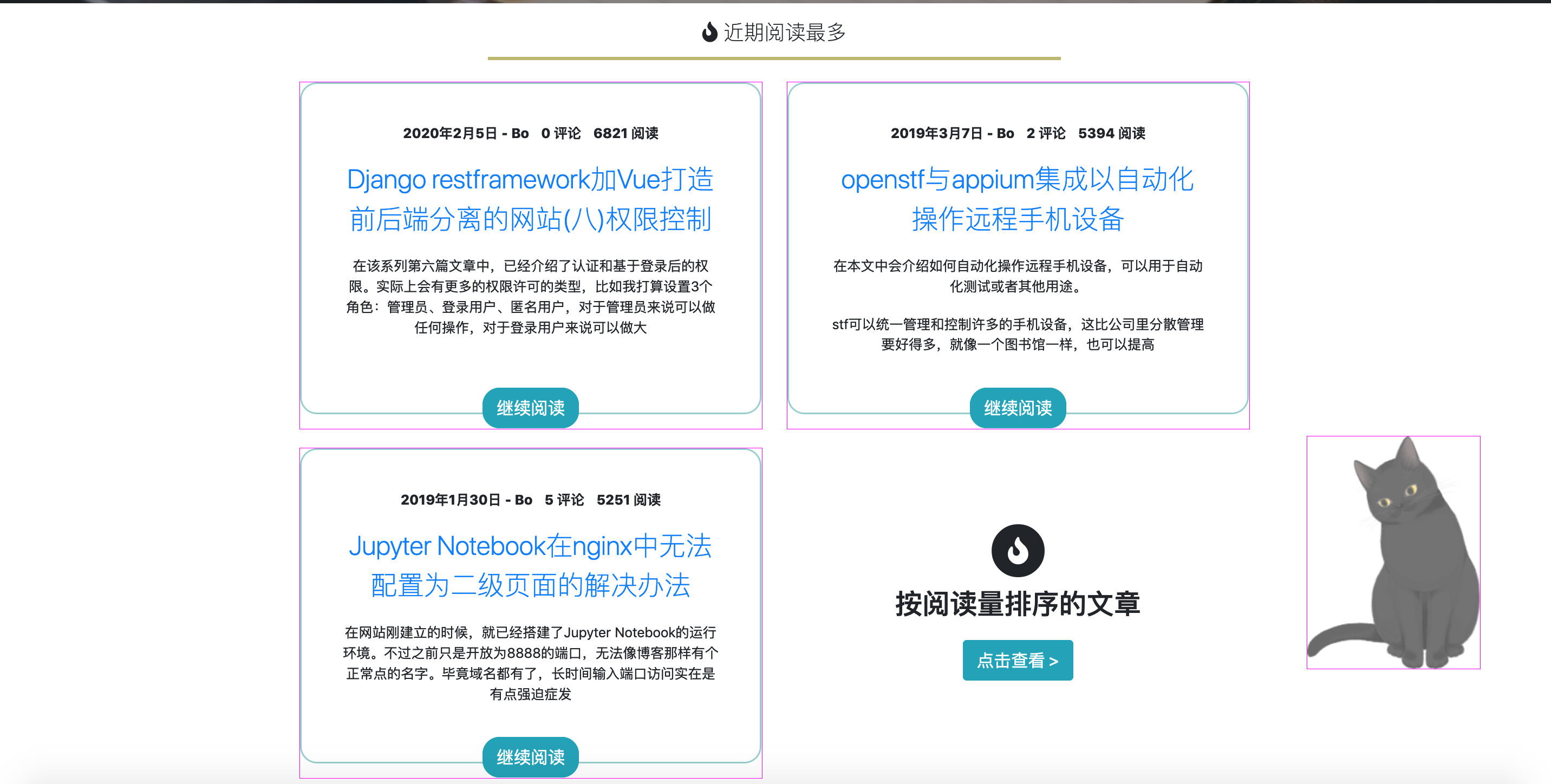Click the 点击查看 > button
Screen dimensions: 1551x784
click(1018, 660)
